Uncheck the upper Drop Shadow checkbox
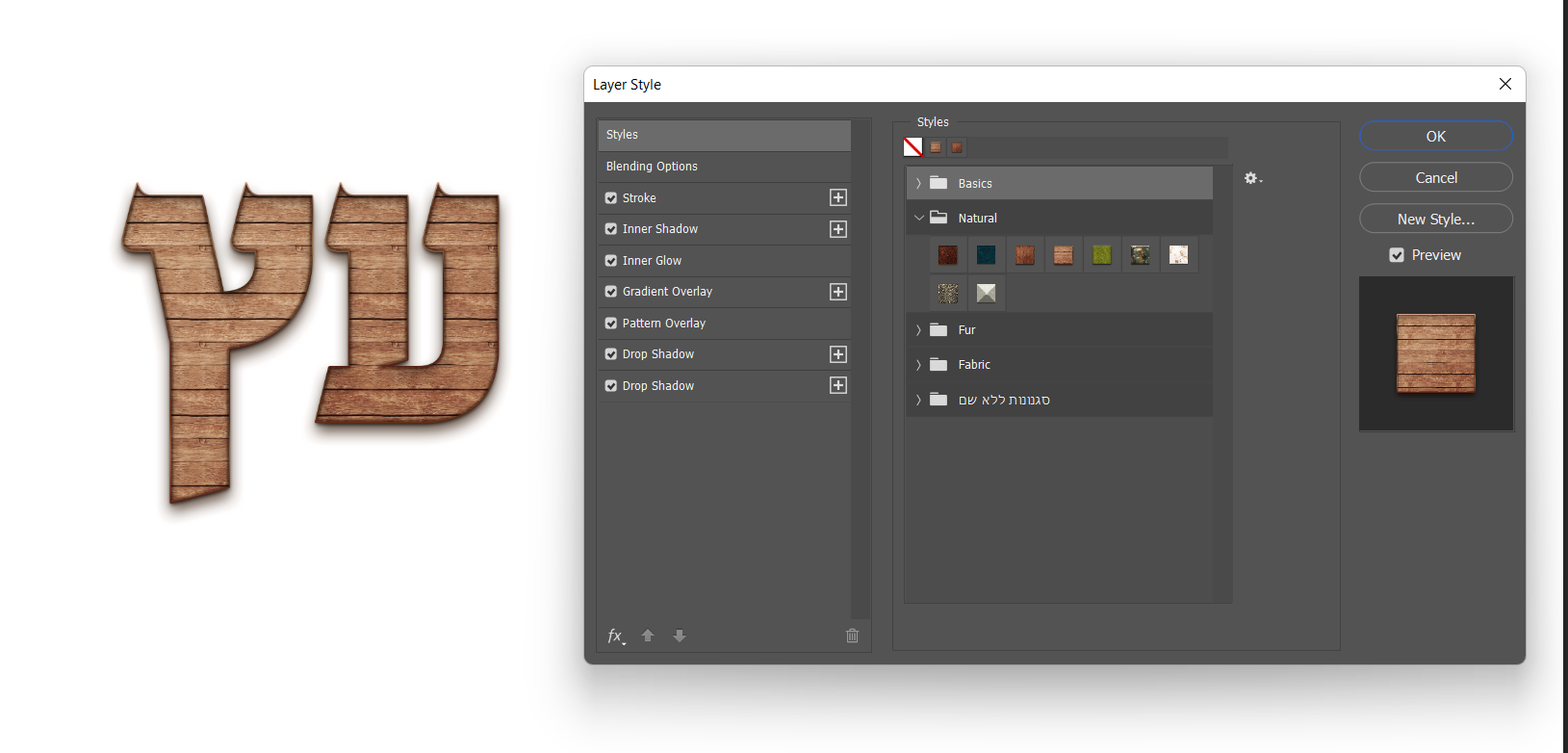Image resolution: width=1568 pixels, height=753 pixels. point(611,354)
